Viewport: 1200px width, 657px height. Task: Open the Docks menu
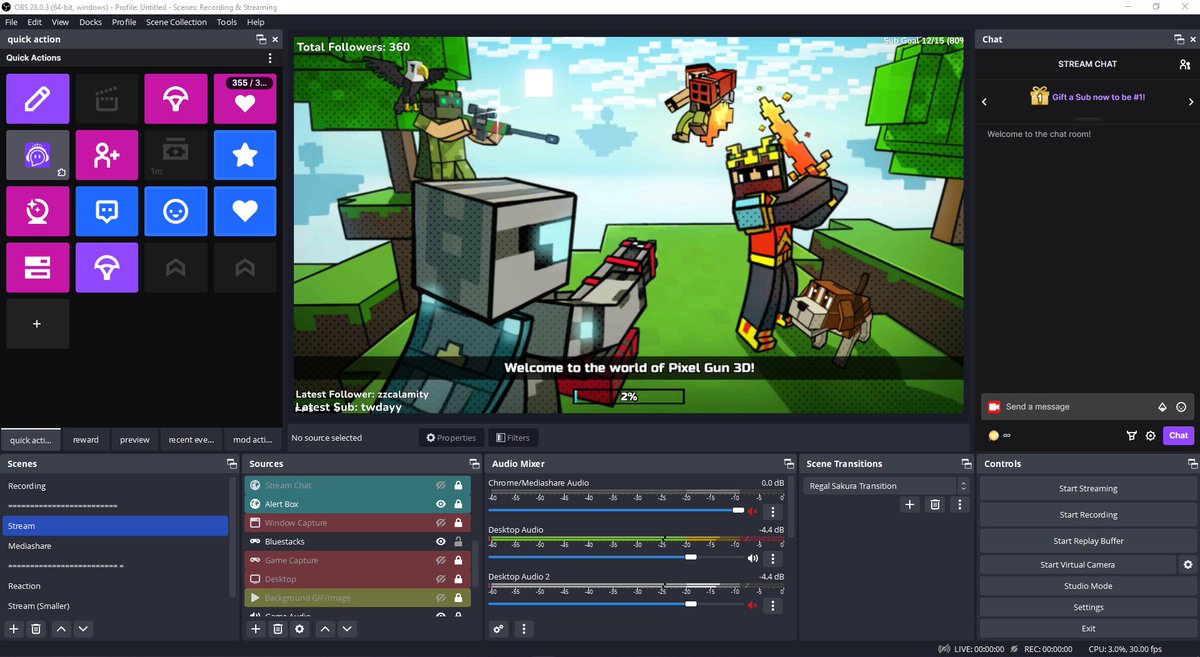click(90, 22)
